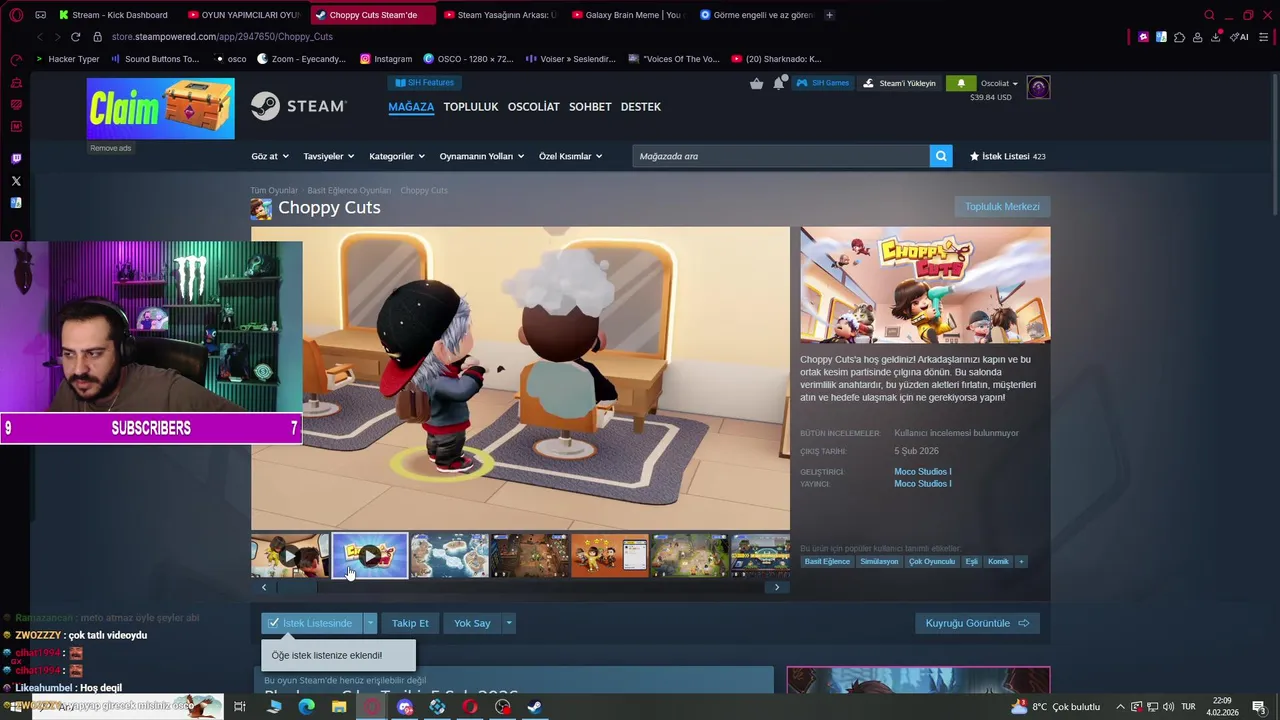This screenshot has height=720, width=1280.
Task: Click the green notification bell button
Action: click(x=961, y=84)
